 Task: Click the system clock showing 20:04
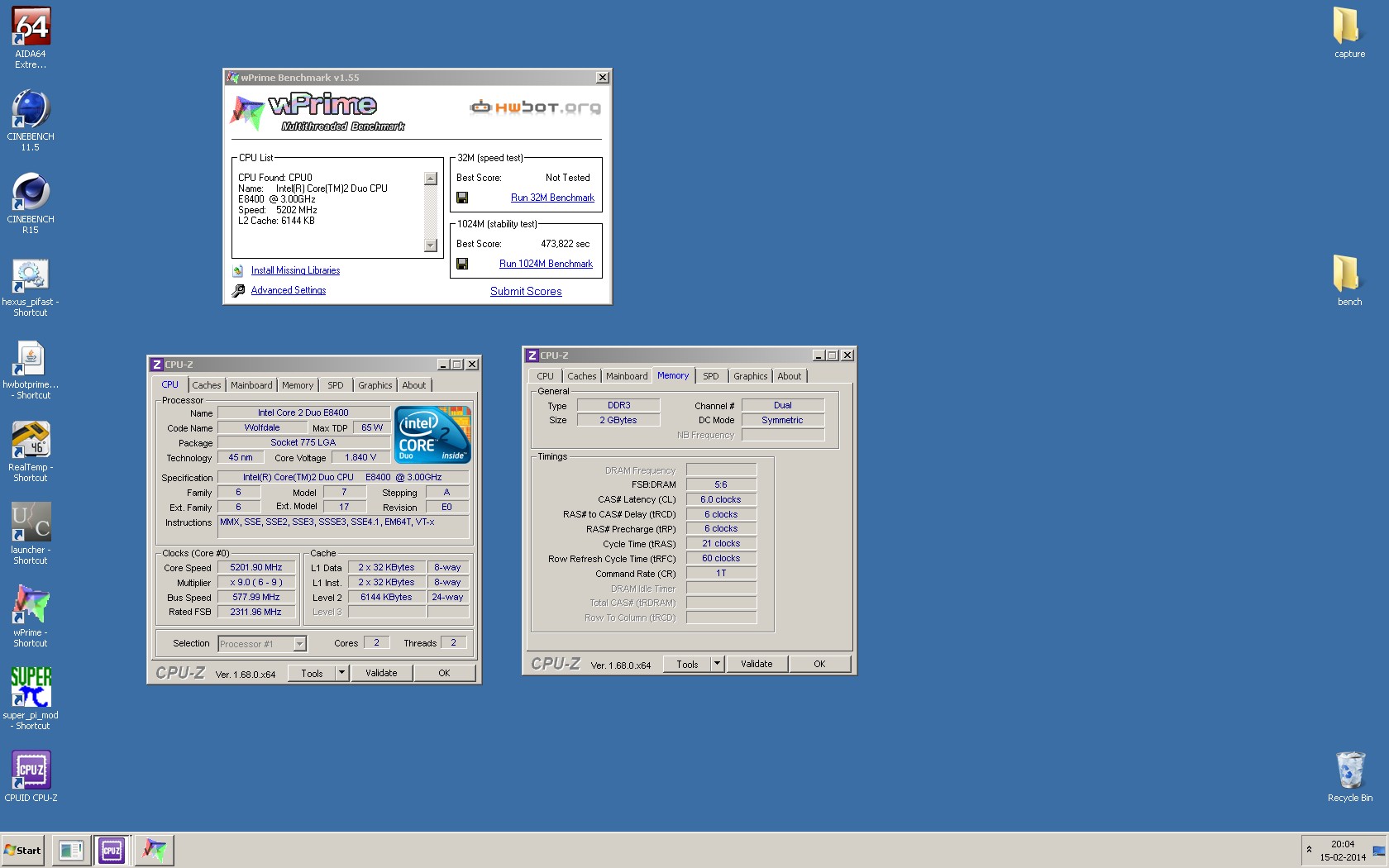(1343, 844)
